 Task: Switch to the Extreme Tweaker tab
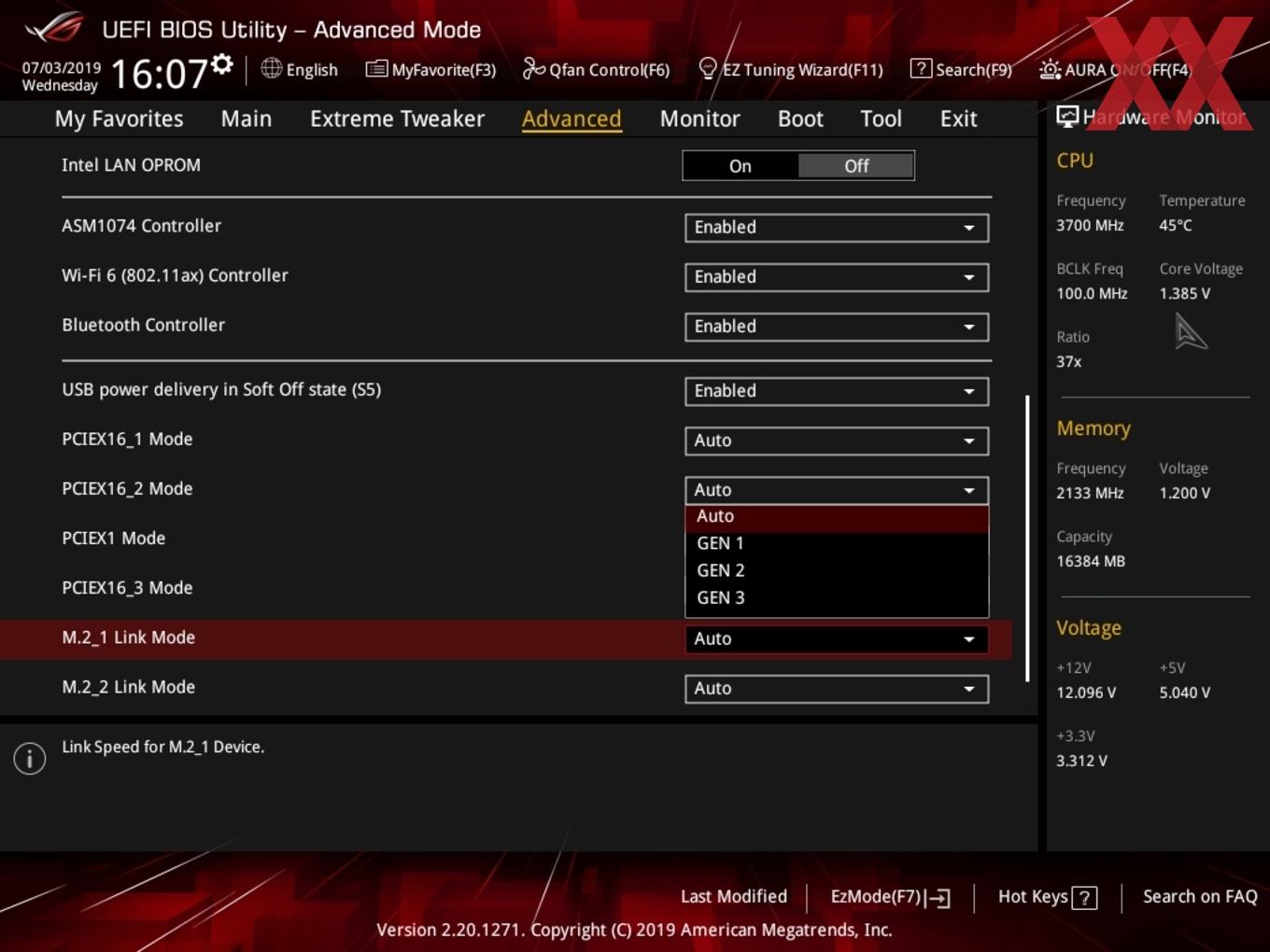(397, 119)
